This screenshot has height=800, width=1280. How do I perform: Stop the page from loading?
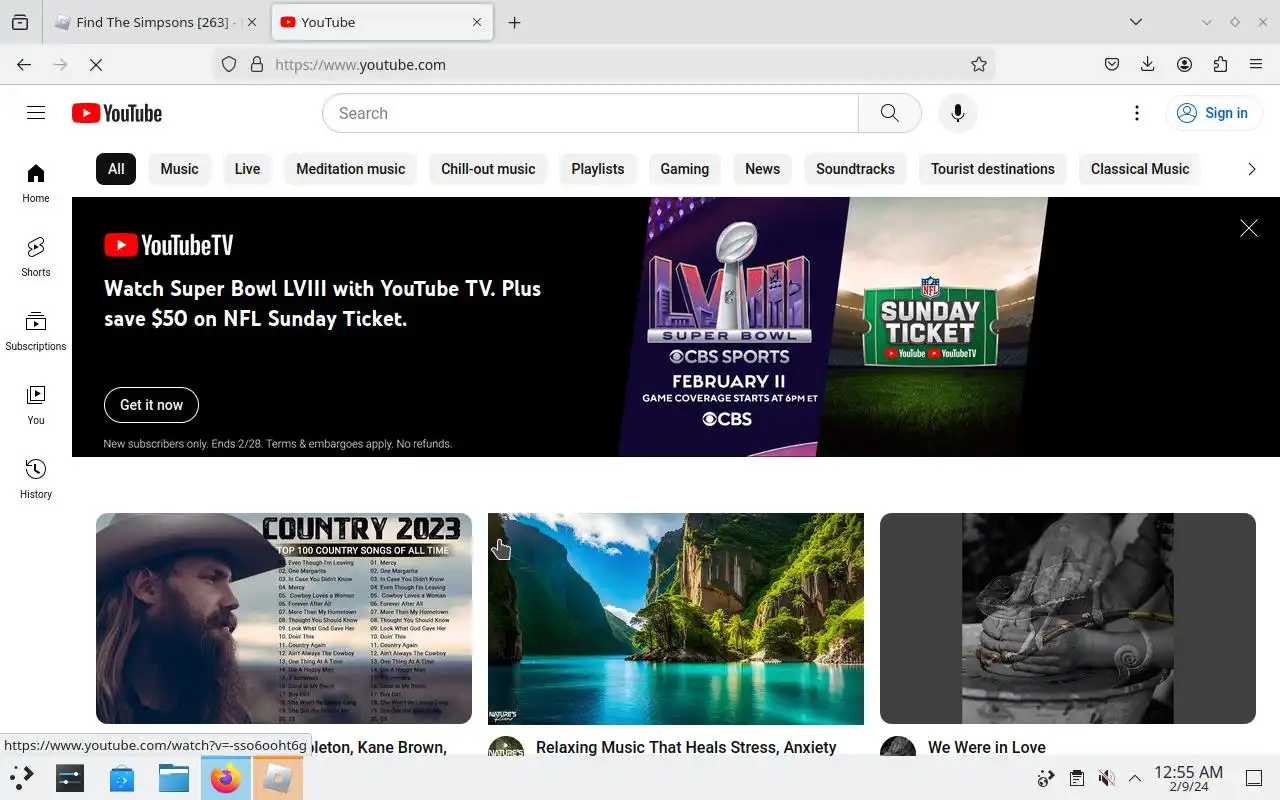pos(96,64)
